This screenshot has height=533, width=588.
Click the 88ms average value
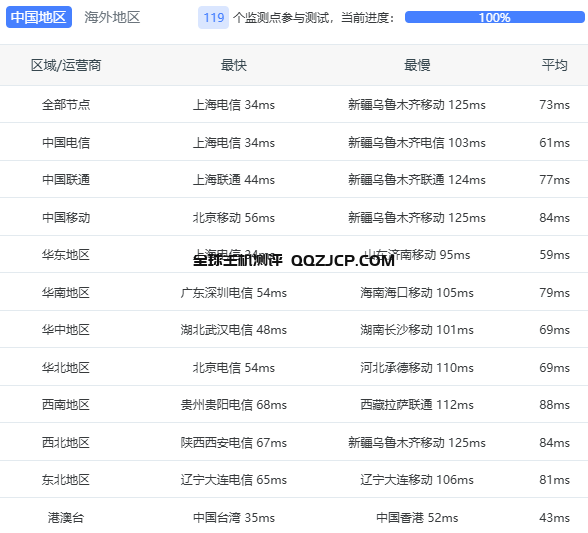pos(554,405)
